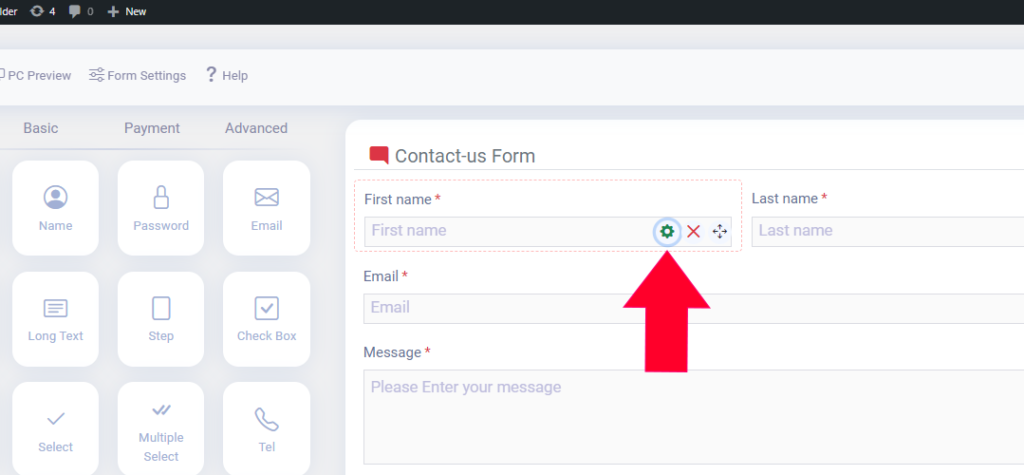
Task: Click New in the admin bar
Action: (127, 11)
